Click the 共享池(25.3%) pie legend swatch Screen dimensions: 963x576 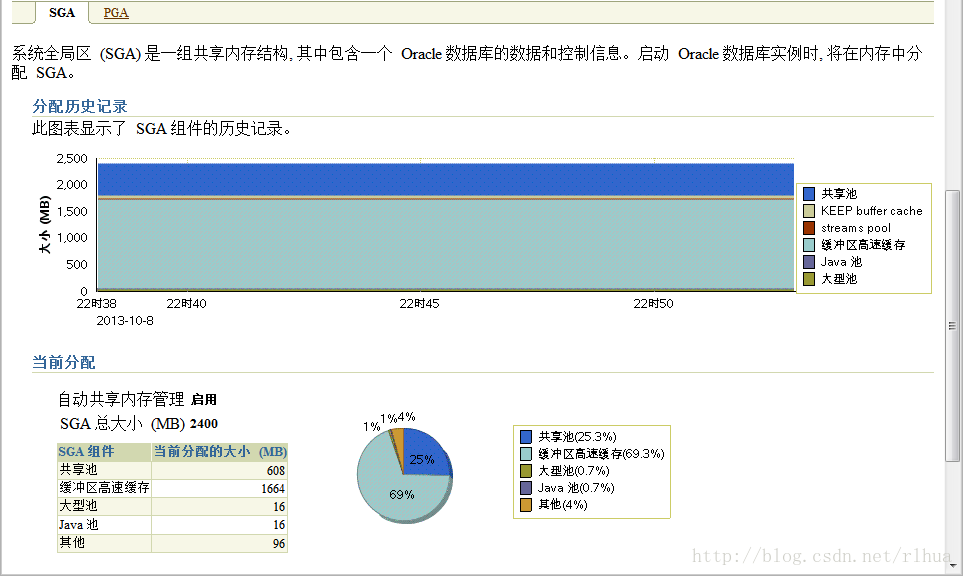(526, 437)
